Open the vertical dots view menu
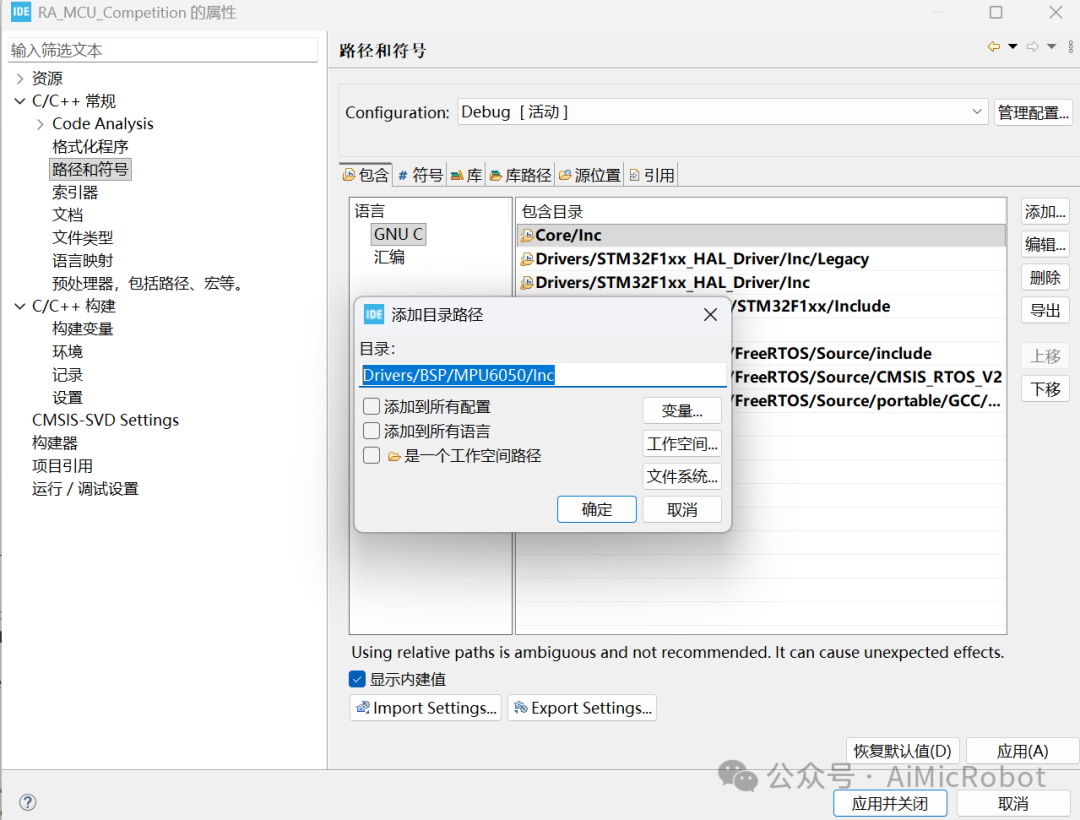The height and width of the screenshot is (820, 1080). pos(1070,47)
